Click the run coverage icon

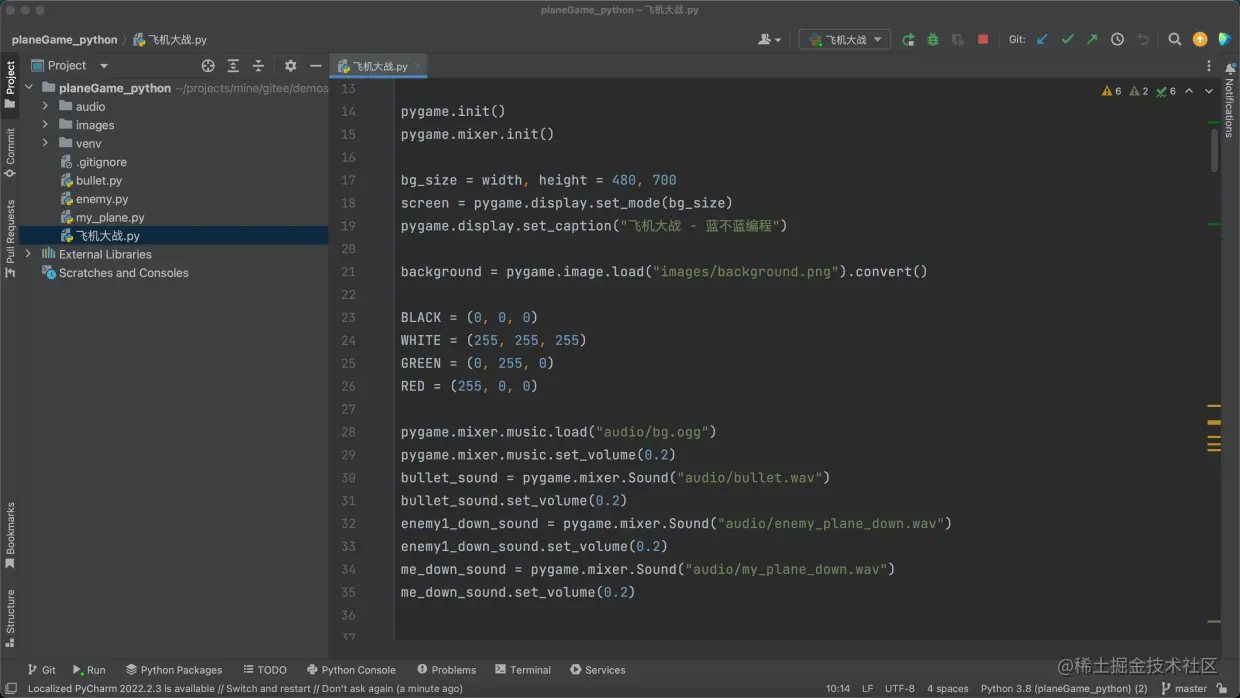(958, 40)
